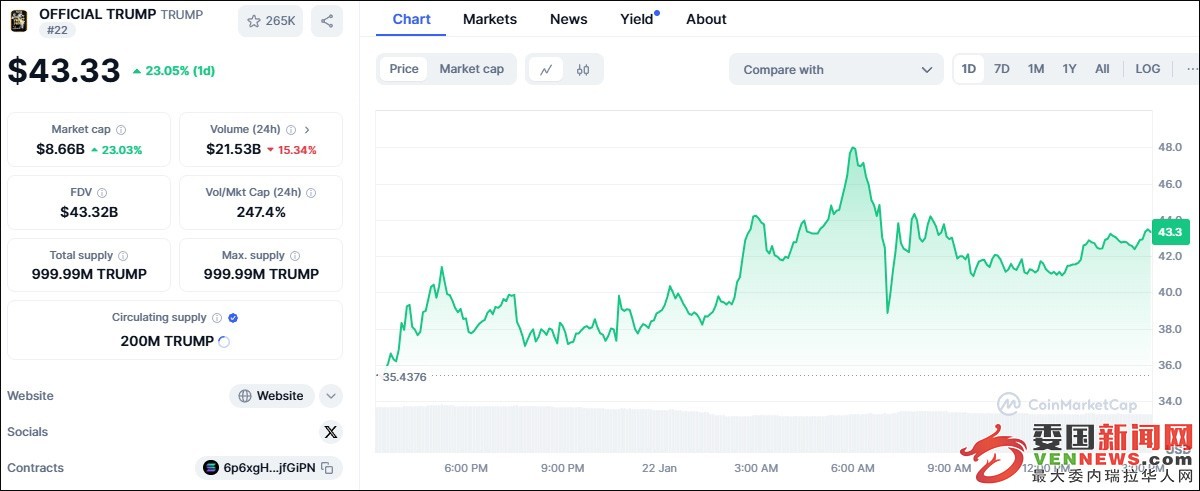1200x491 pixels.
Task: Open the Website link button
Action: point(272,396)
